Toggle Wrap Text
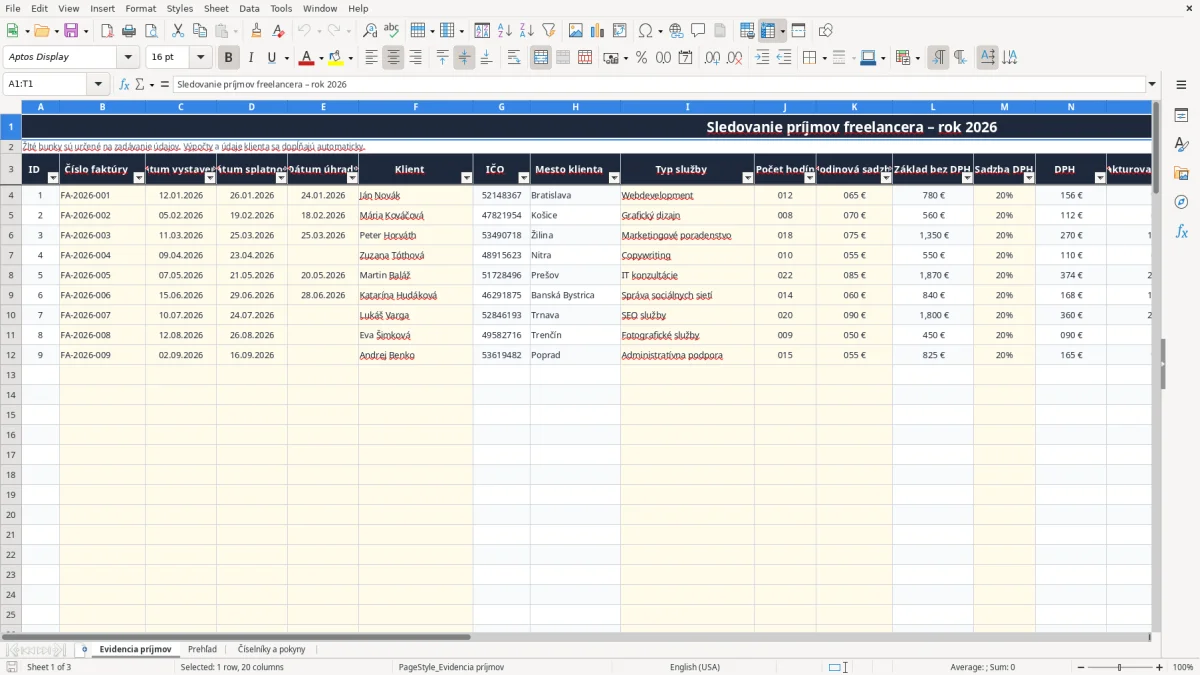Screen dimensions: 1200x675 [x=514, y=58]
